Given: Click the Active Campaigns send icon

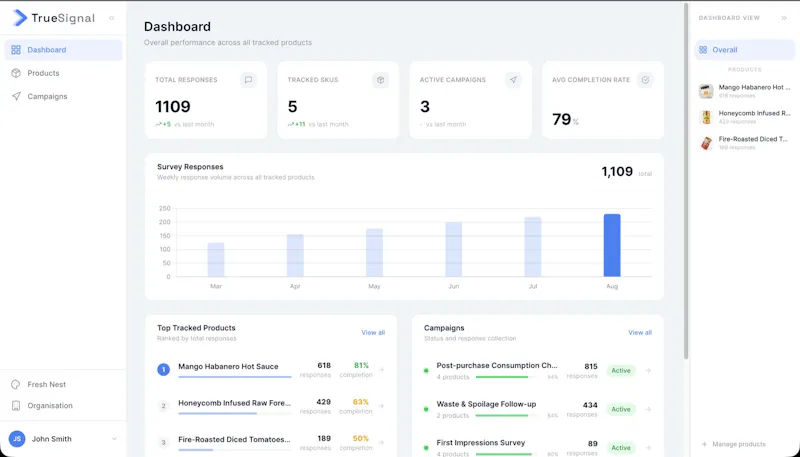Looking at the screenshot, I should 513,80.
